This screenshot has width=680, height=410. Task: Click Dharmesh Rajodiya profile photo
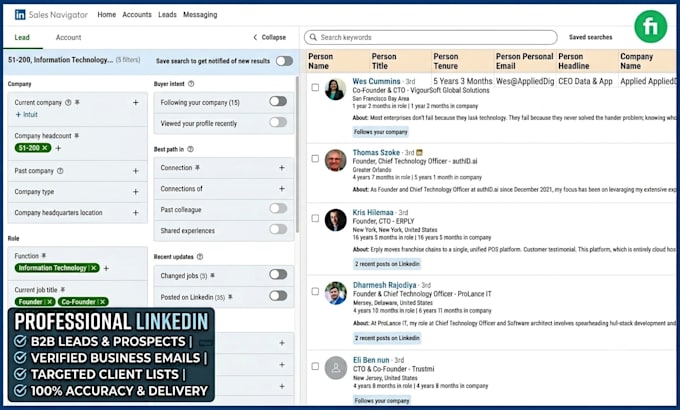point(336,293)
